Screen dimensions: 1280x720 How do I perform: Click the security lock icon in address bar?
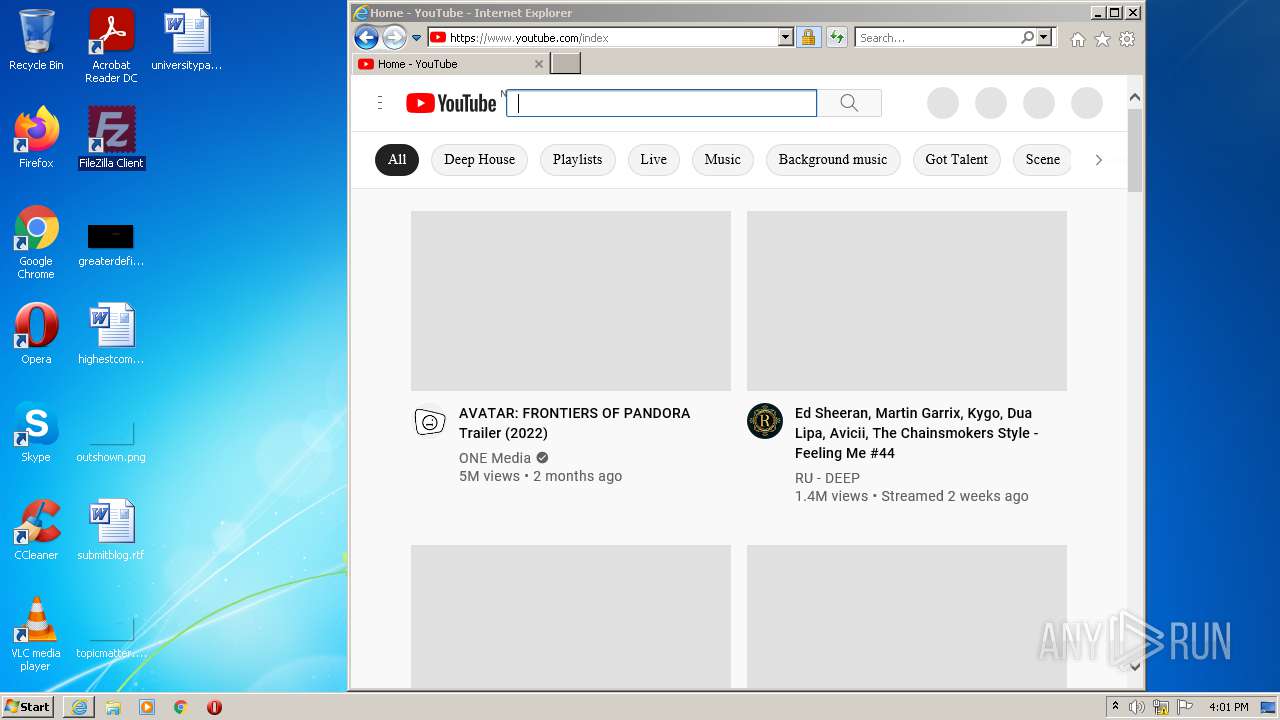click(808, 38)
